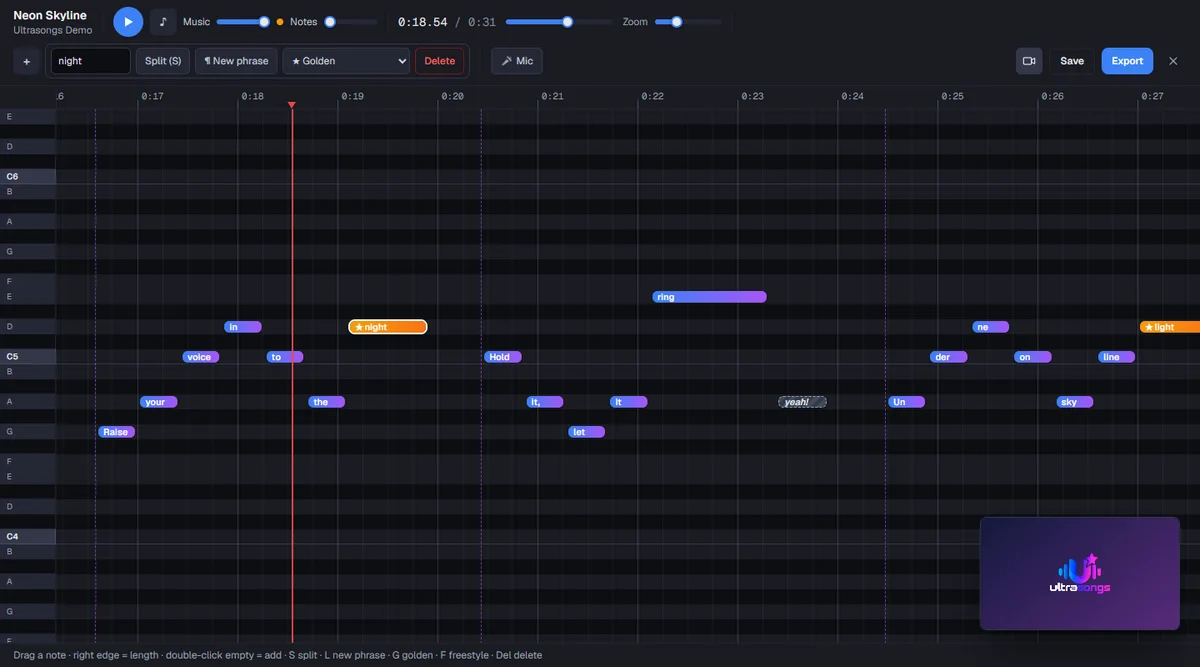Select the 'line' note
This screenshot has height=667, width=1200.
coord(1116,357)
